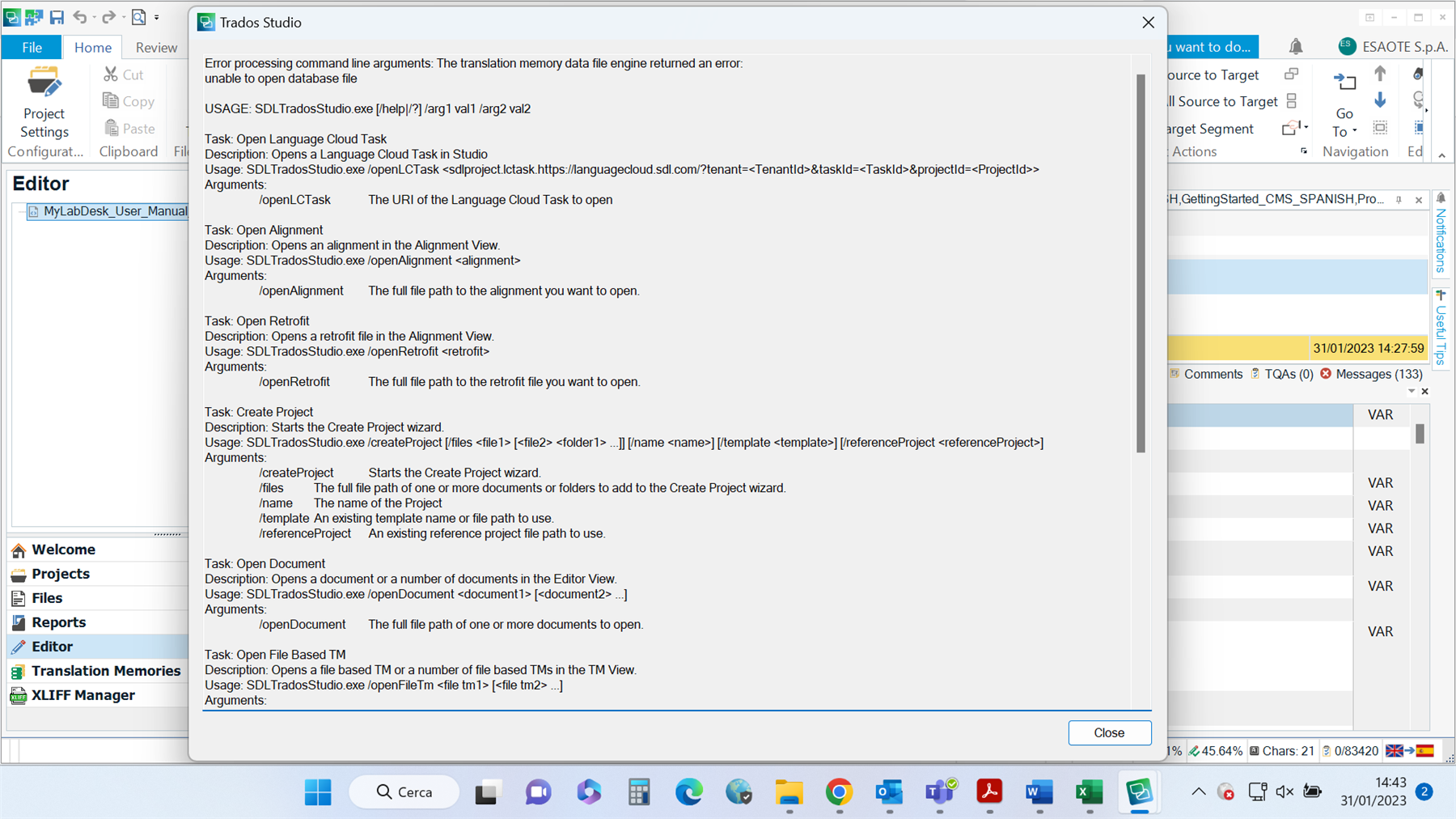Click the Close button in the Trados Studio dialog
1456x819 pixels.
(1109, 732)
